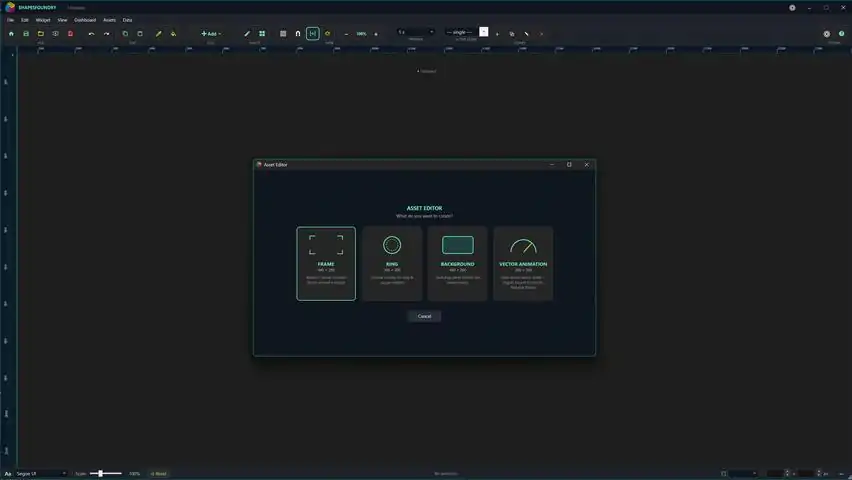Undo the last action
The image size is (852, 480).
click(x=91, y=34)
